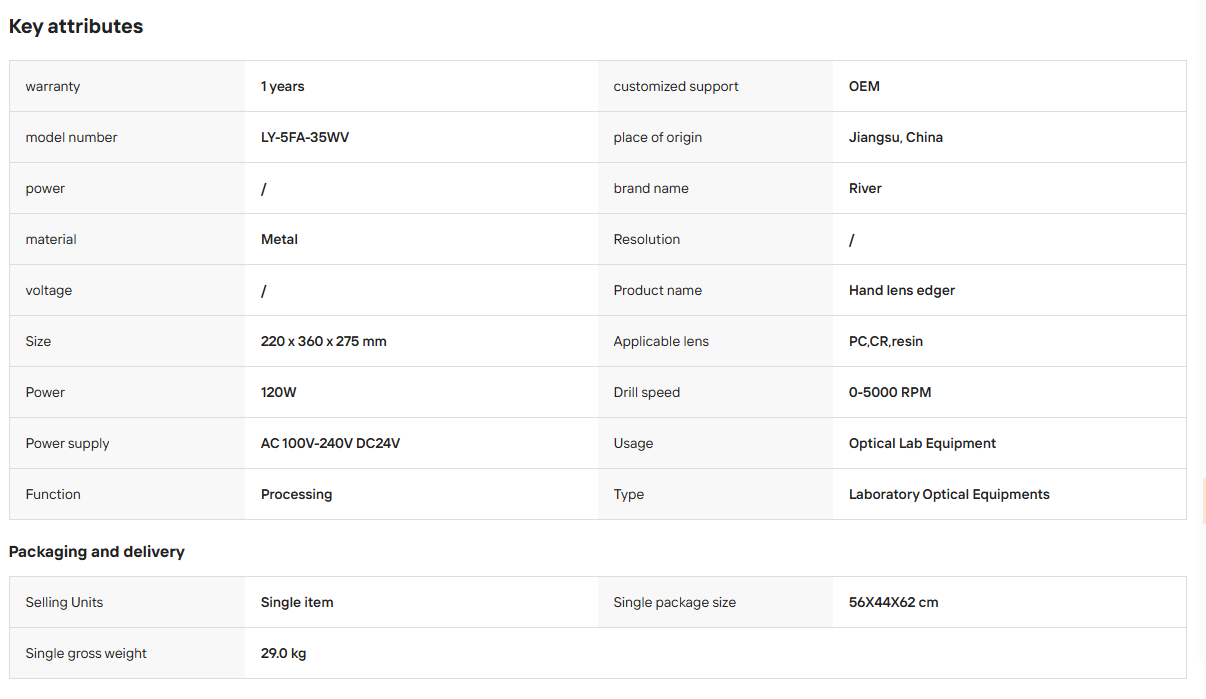Click the Key attributes heading
Viewport: 1206px width, 699px height.
coord(76,27)
